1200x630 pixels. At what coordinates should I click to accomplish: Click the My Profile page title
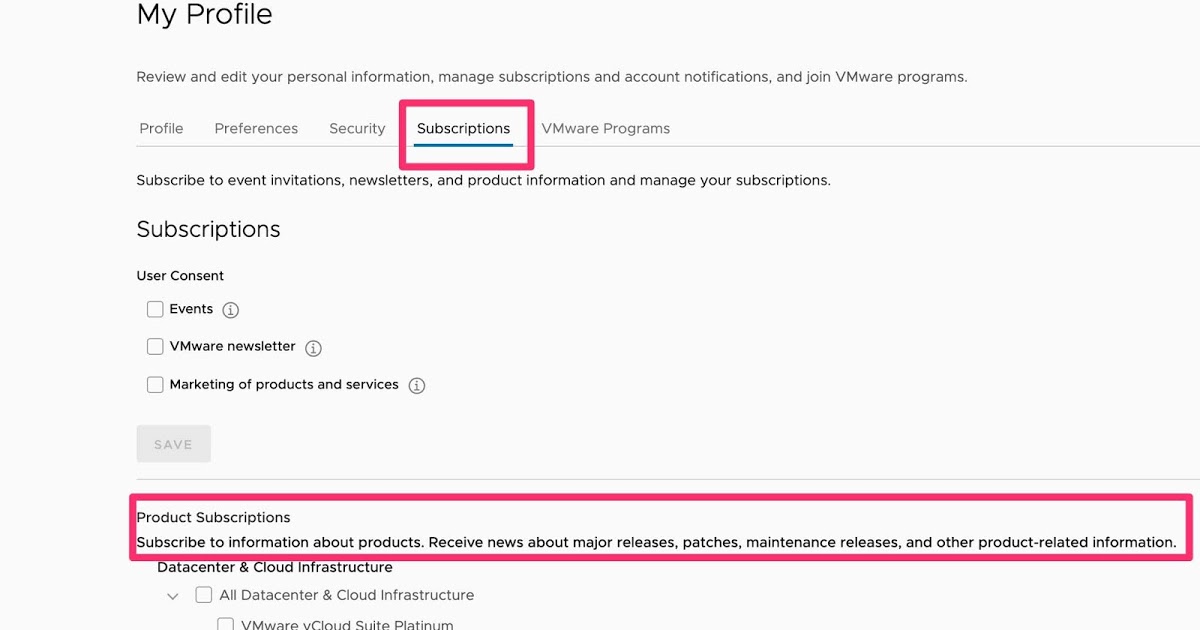coord(204,15)
